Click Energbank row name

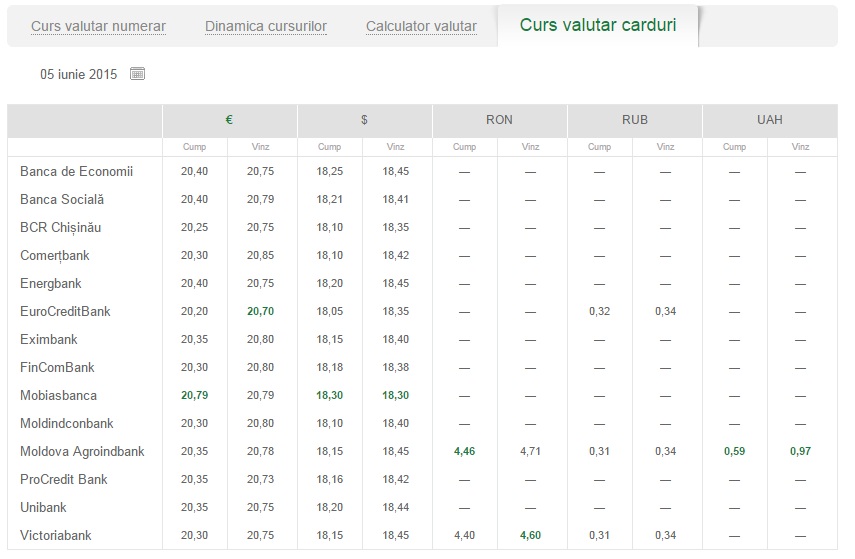pos(51,284)
